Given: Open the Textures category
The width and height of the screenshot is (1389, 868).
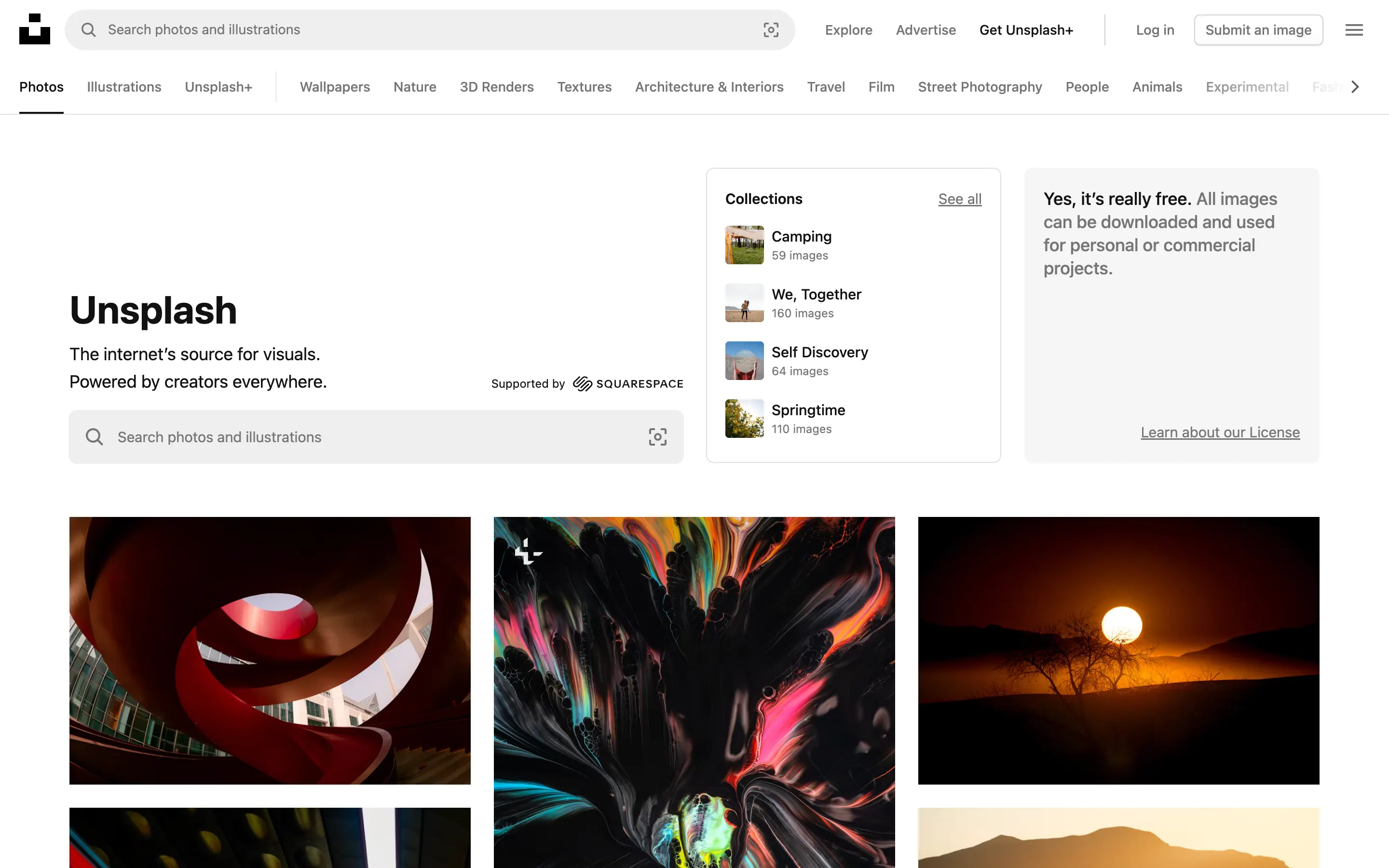Looking at the screenshot, I should [585, 87].
